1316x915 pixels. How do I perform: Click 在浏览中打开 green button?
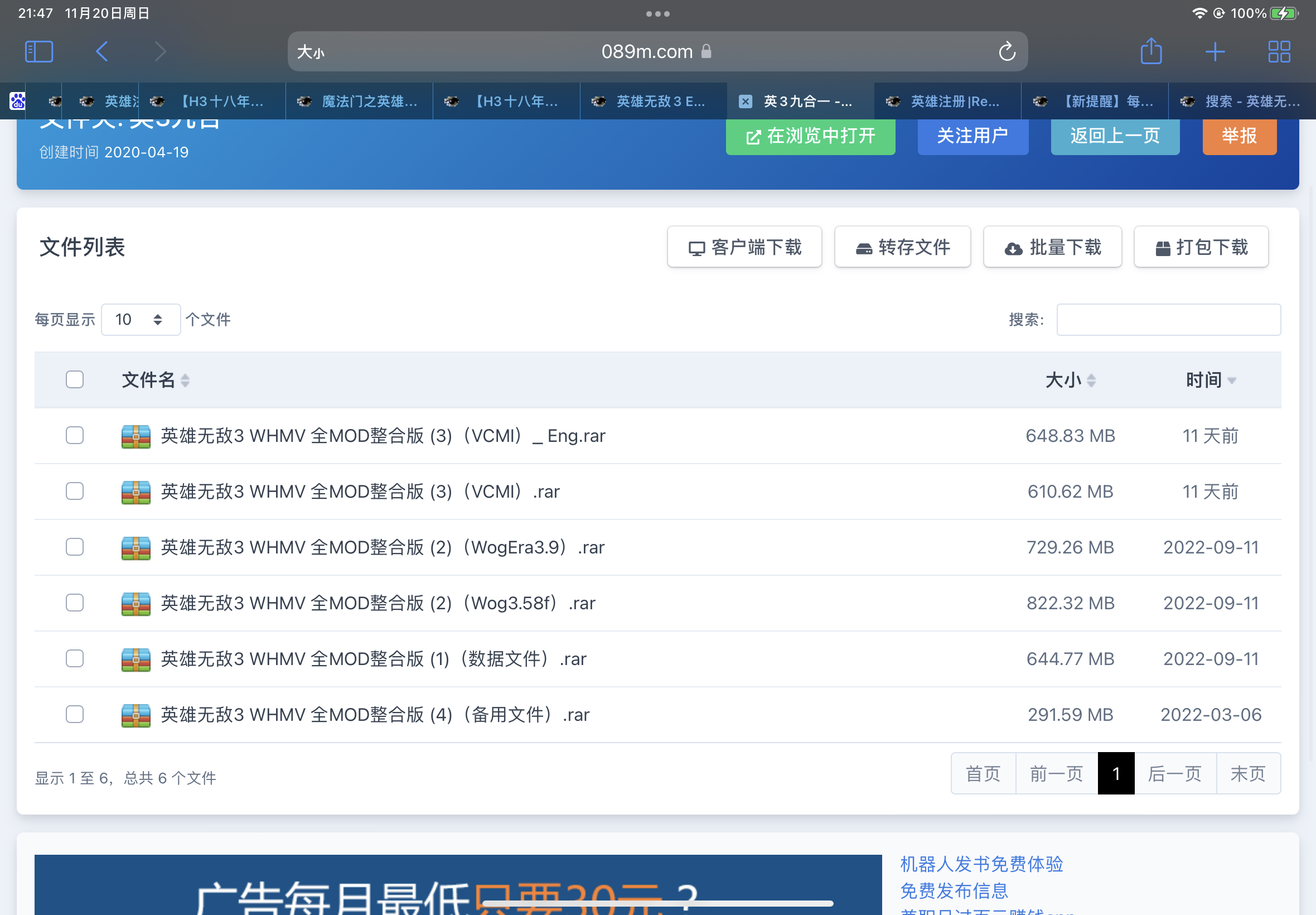tap(810, 136)
